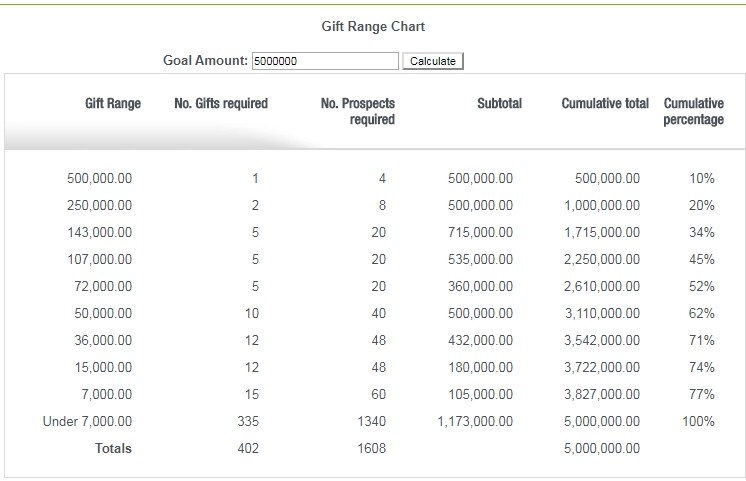This screenshot has height=481, width=746.
Task: Select the Gift Range column header
Action: [x=113, y=103]
